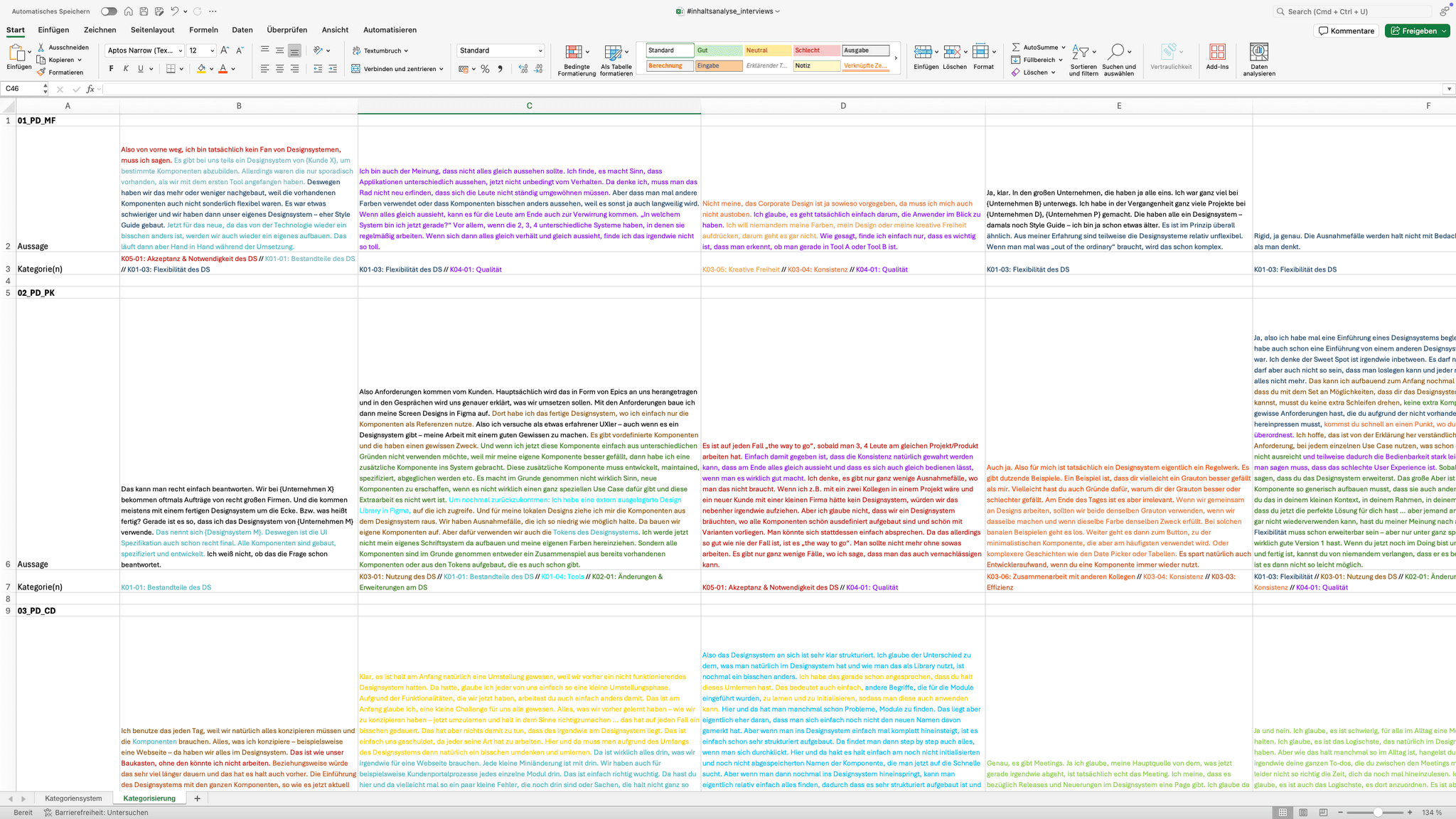Open Daten analysieren tool
Image resolution: width=1456 pixels, height=819 pixels.
[1258, 53]
